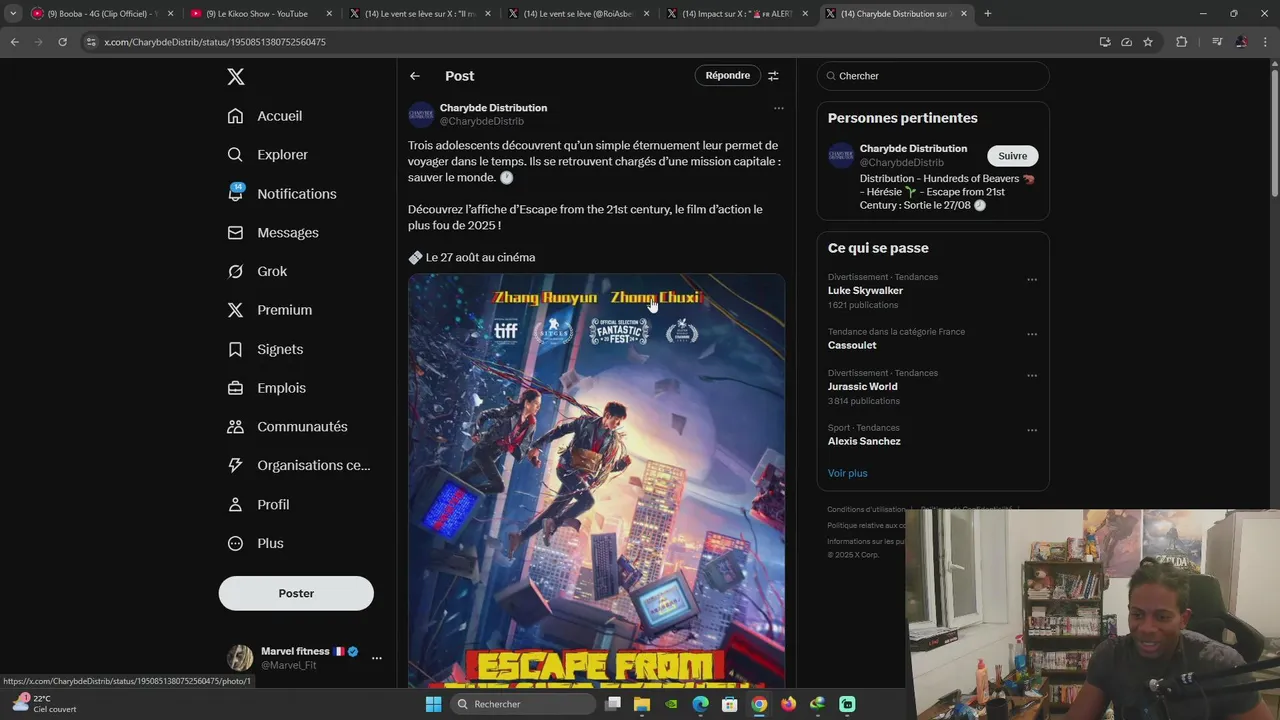Click the X logo in the sidebar
1280x720 pixels.
point(235,77)
